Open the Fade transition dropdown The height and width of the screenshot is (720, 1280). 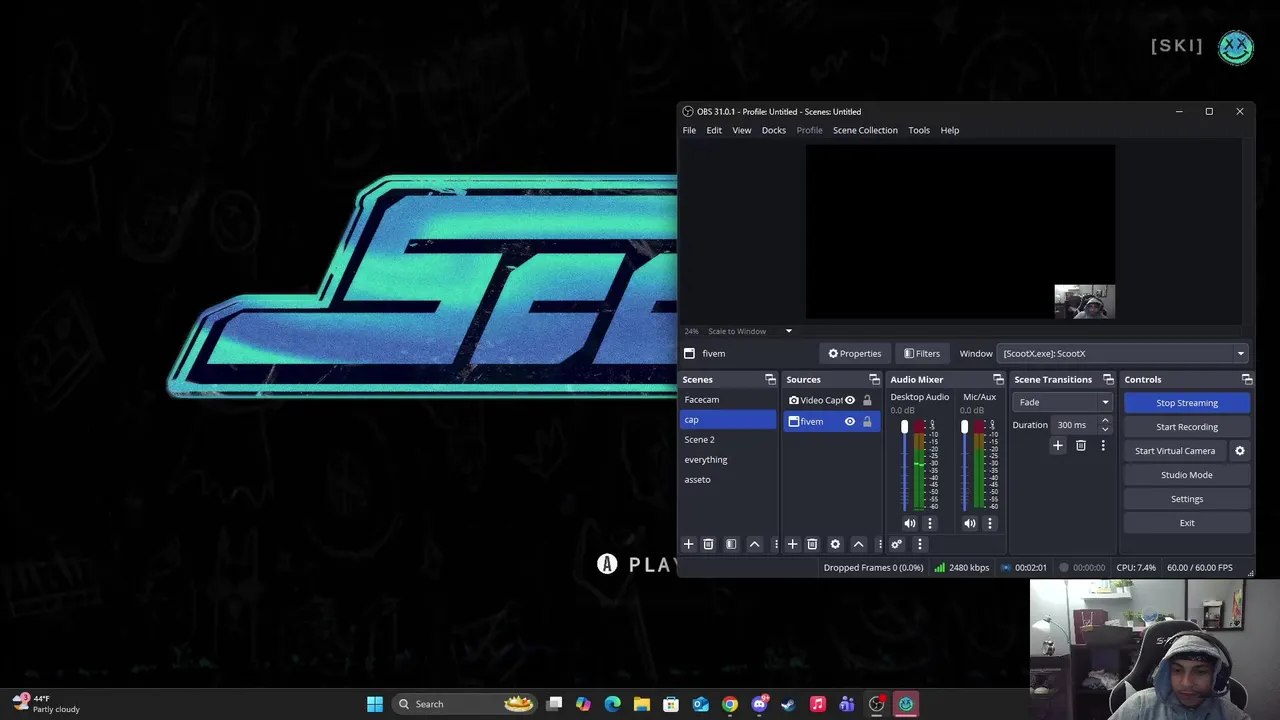tap(1062, 402)
